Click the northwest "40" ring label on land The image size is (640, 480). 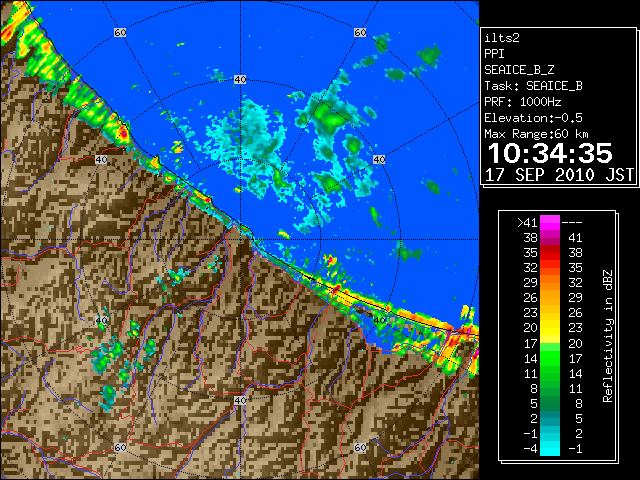coord(101,160)
